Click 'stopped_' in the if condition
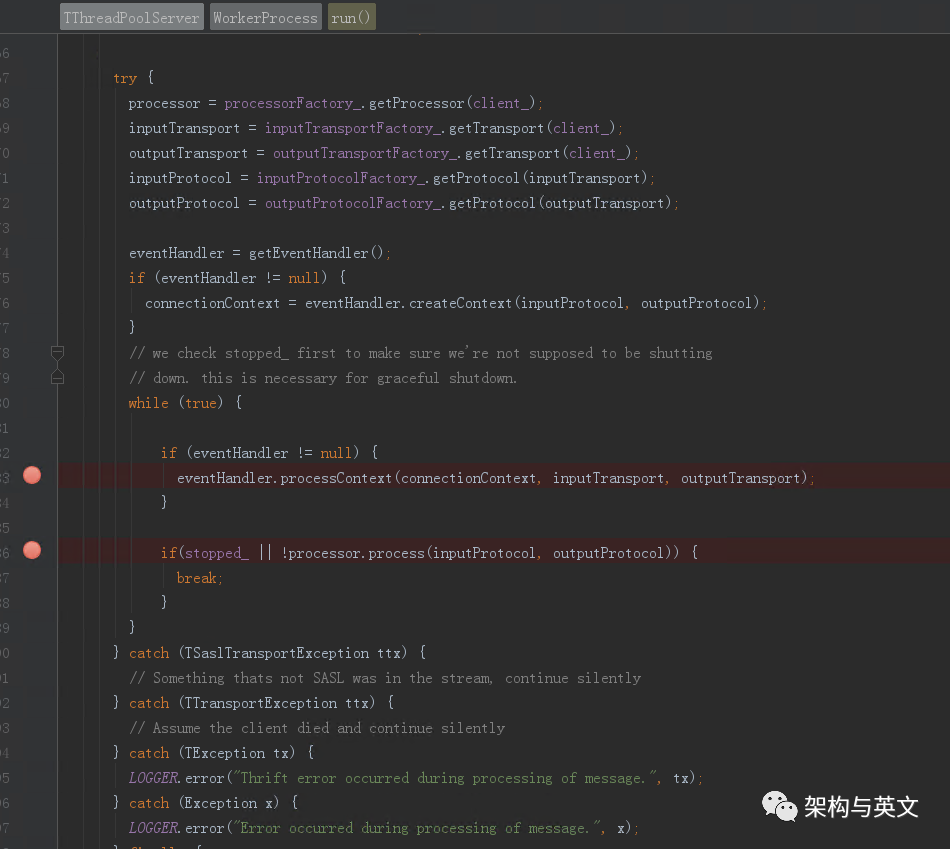Screen dimensions: 950x849 click(217, 553)
